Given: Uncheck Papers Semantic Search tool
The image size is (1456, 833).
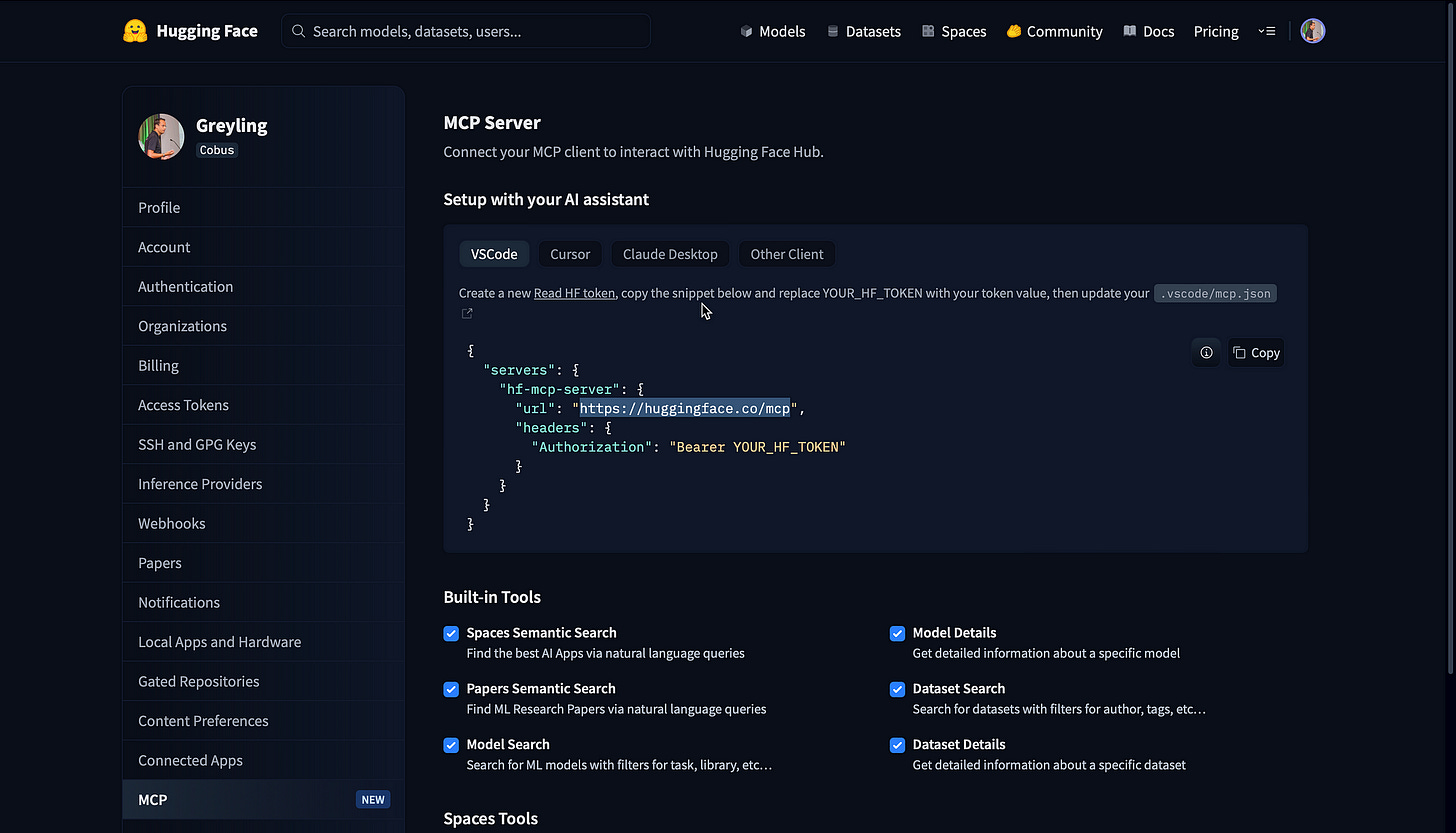Looking at the screenshot, I should coord(451,689).
